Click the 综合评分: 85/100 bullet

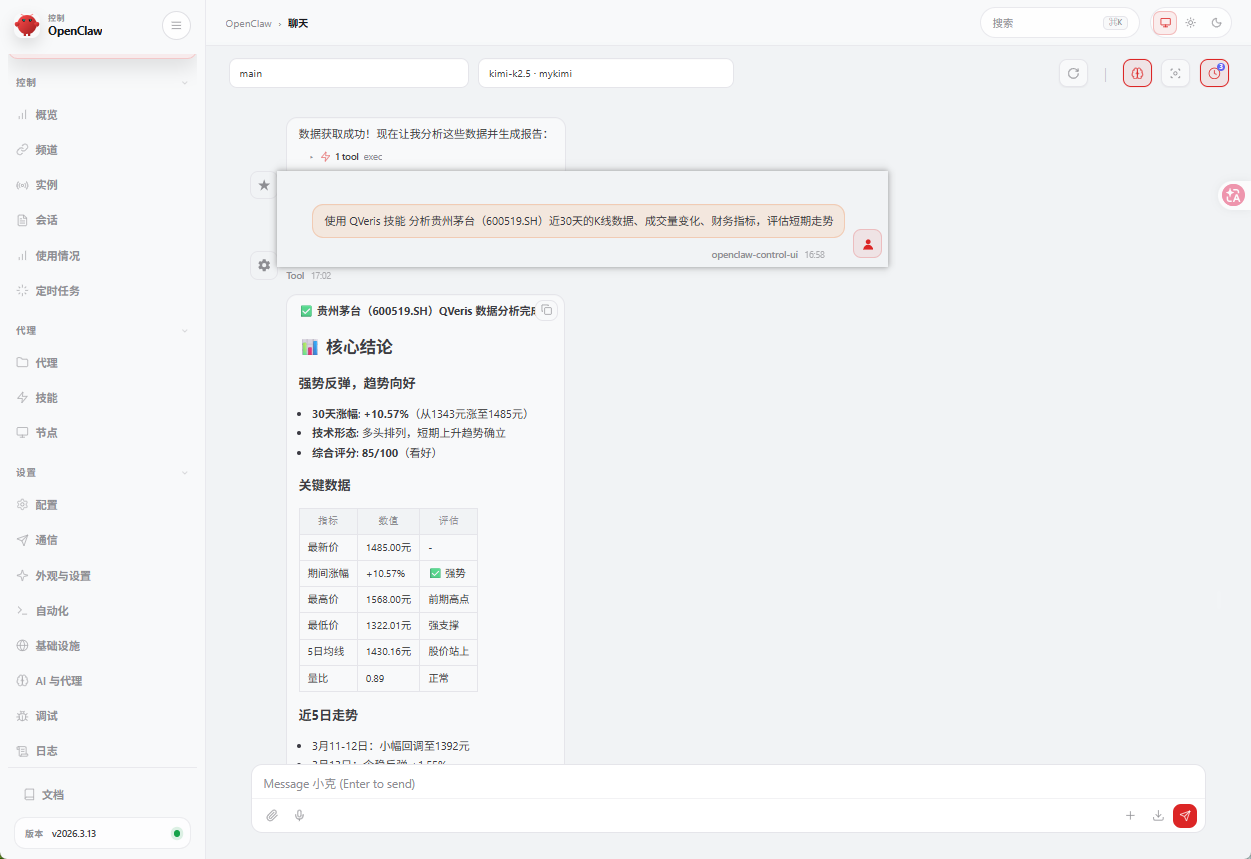(x=374, y=453)
